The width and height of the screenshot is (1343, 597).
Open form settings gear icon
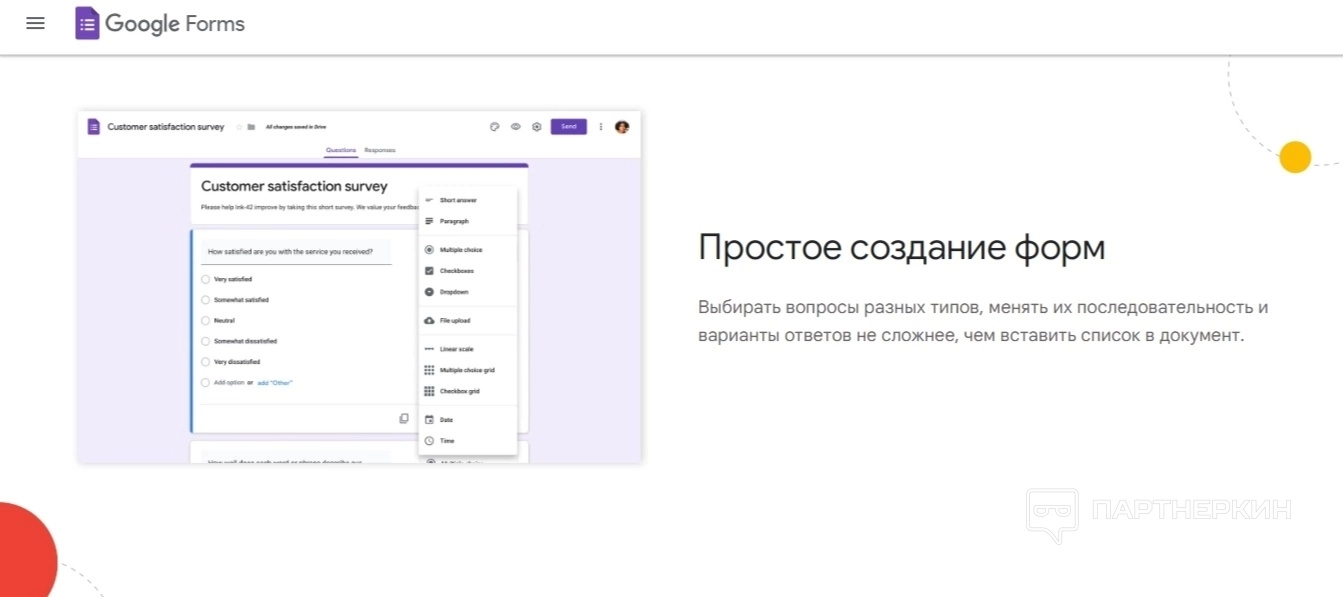pyautogui.click(x=537, y=127)
